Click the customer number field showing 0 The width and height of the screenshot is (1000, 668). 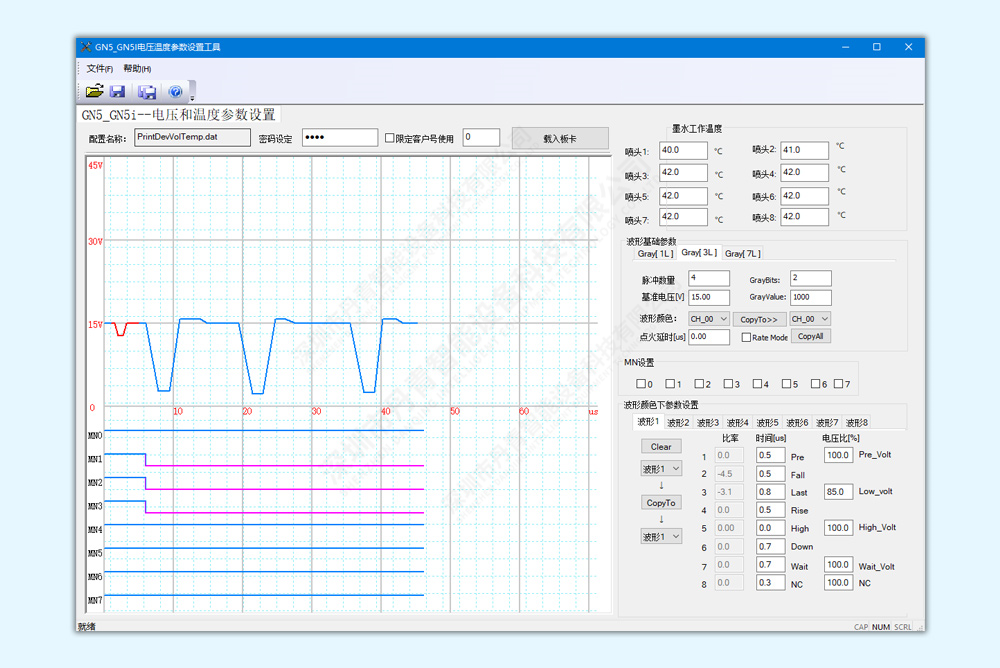[481, 137]
